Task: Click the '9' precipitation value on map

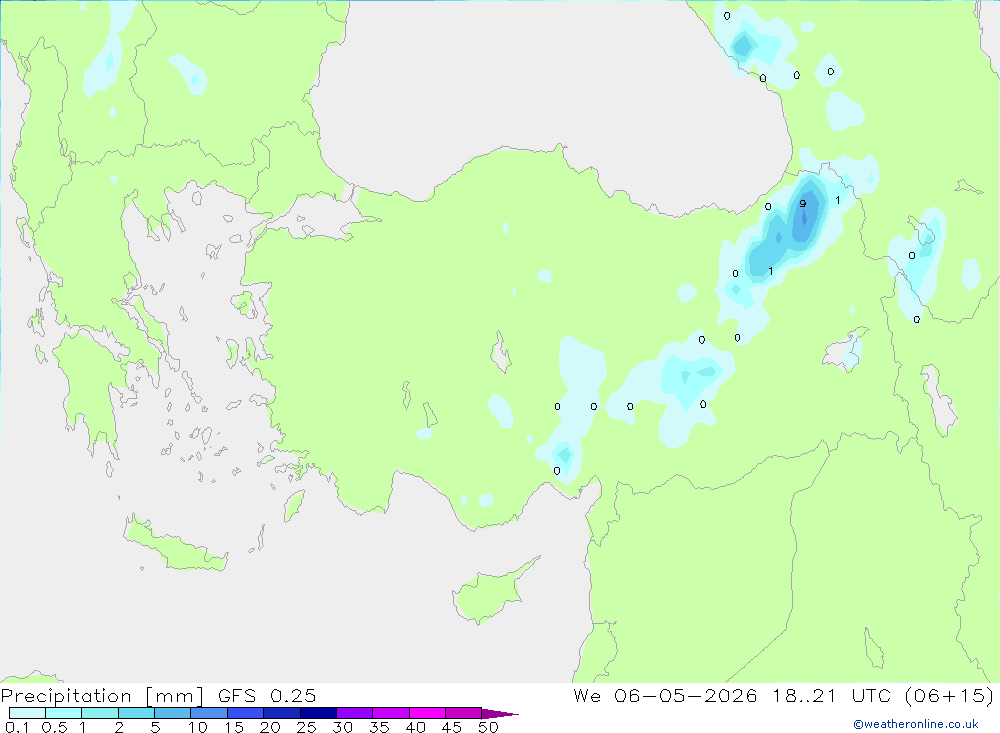Action: pyautogui.click(x=802, y=204)
